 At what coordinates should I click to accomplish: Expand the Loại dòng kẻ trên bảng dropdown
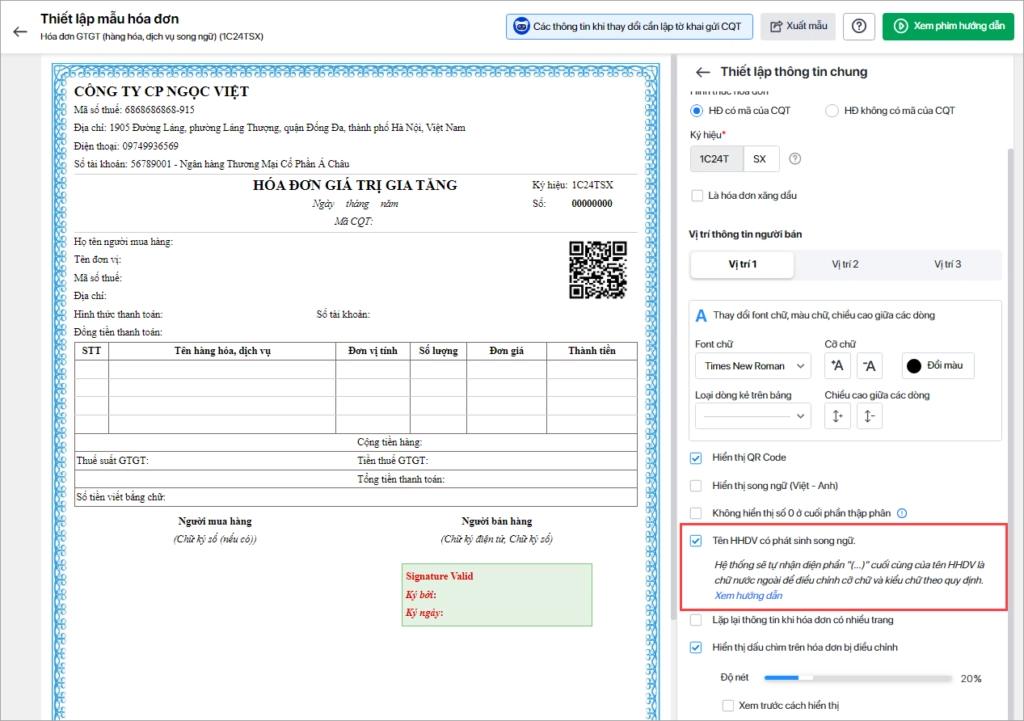coord(752,415)
